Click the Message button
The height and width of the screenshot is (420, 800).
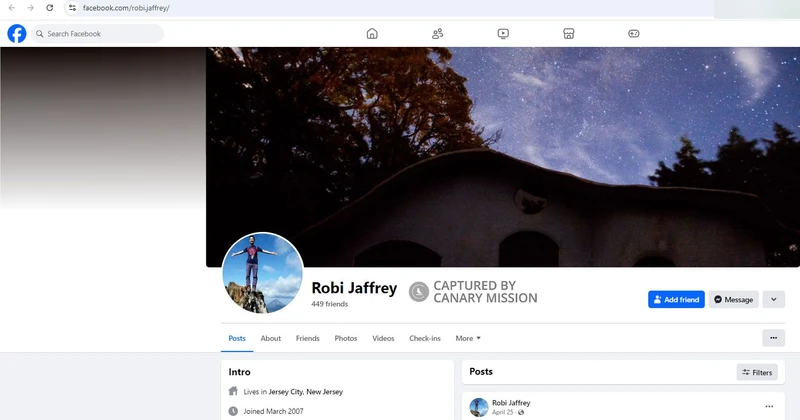[734, 300]
